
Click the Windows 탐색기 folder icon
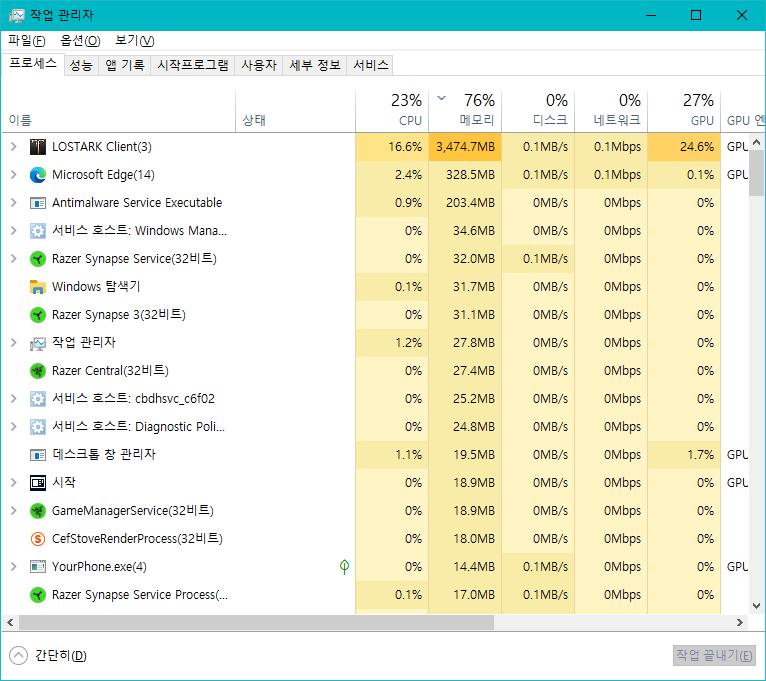tap(38, 287)
